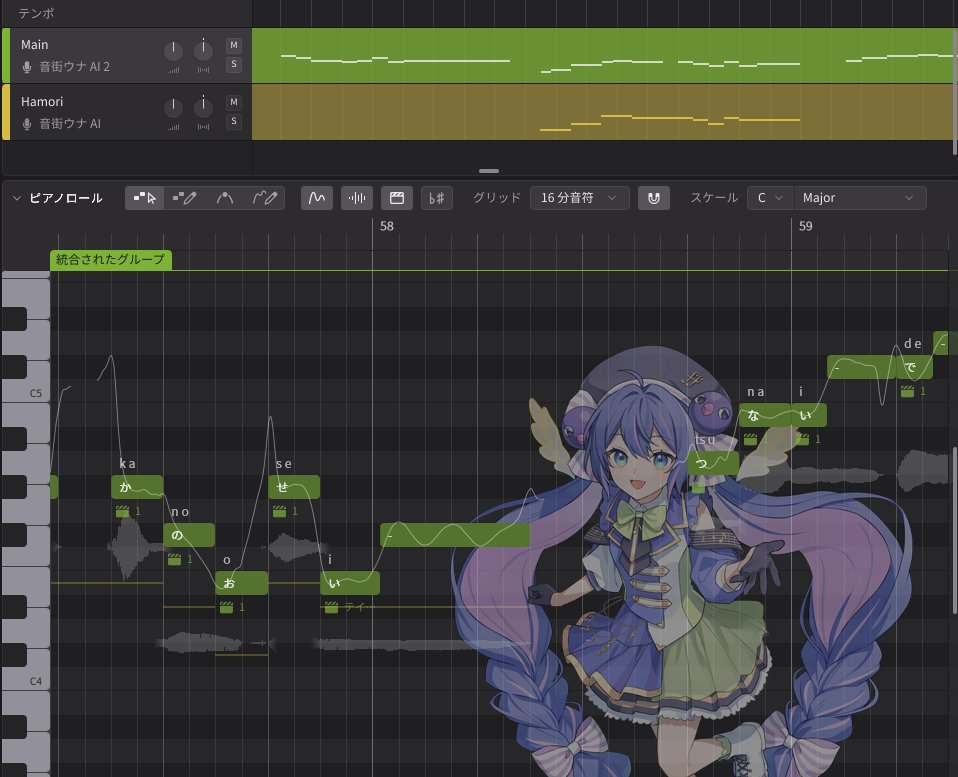Open the grid 16分音符 dropdown
Image resolution: width=958 pixels, height=777 pixels.
tap(579, 198)
